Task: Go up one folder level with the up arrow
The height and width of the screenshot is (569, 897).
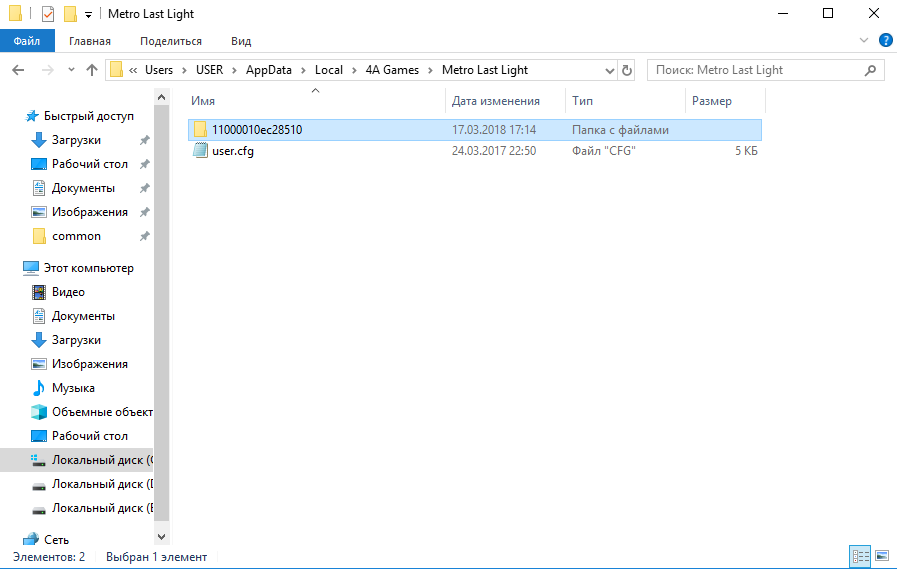Action: (x=92, y=70)
